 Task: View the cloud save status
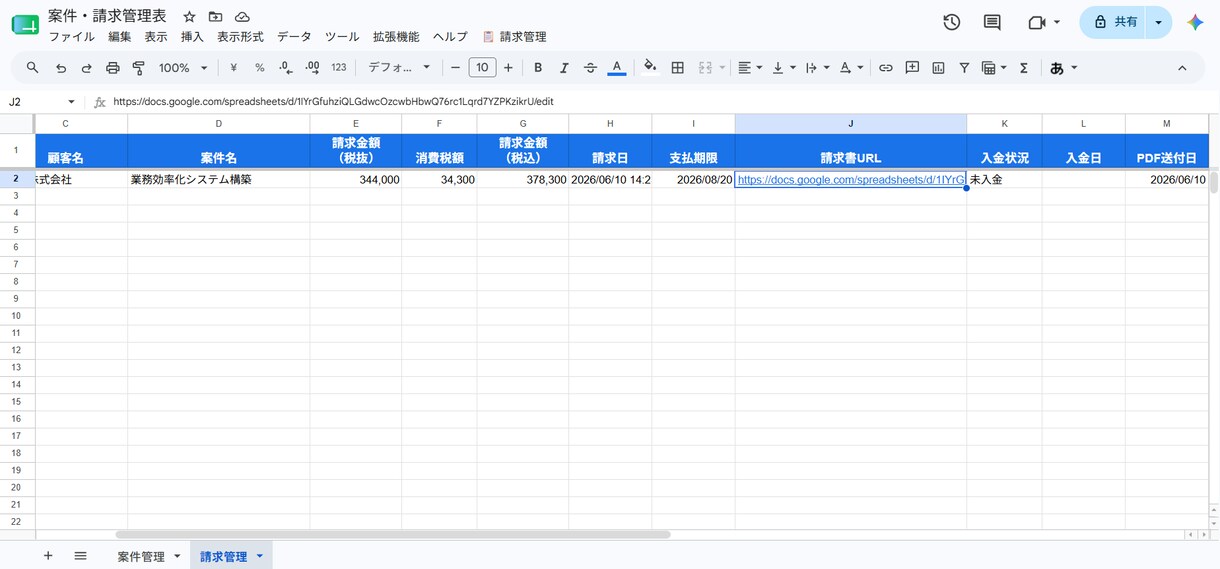242,17
